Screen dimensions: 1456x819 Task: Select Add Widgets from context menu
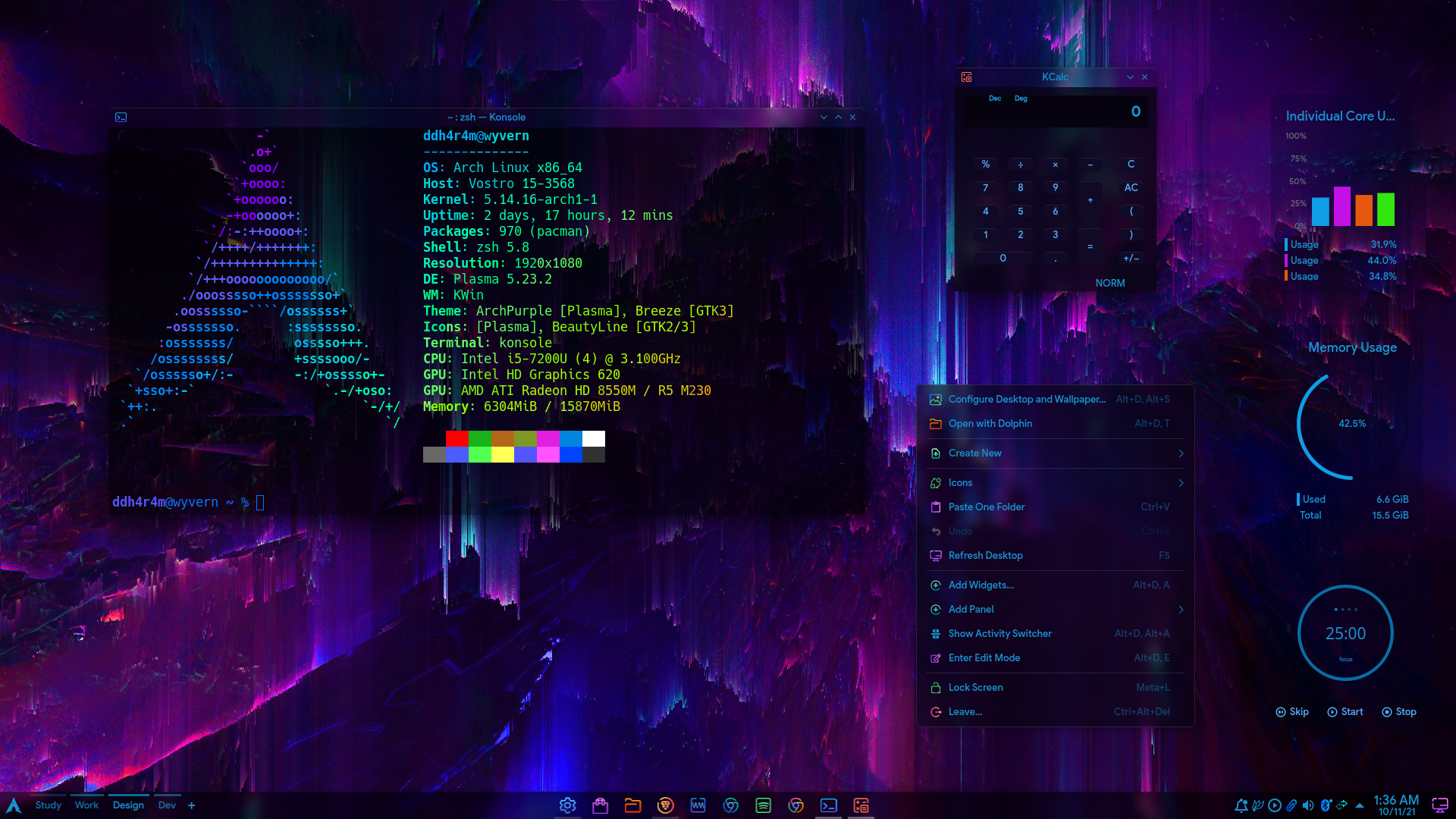pos(1055,585)
